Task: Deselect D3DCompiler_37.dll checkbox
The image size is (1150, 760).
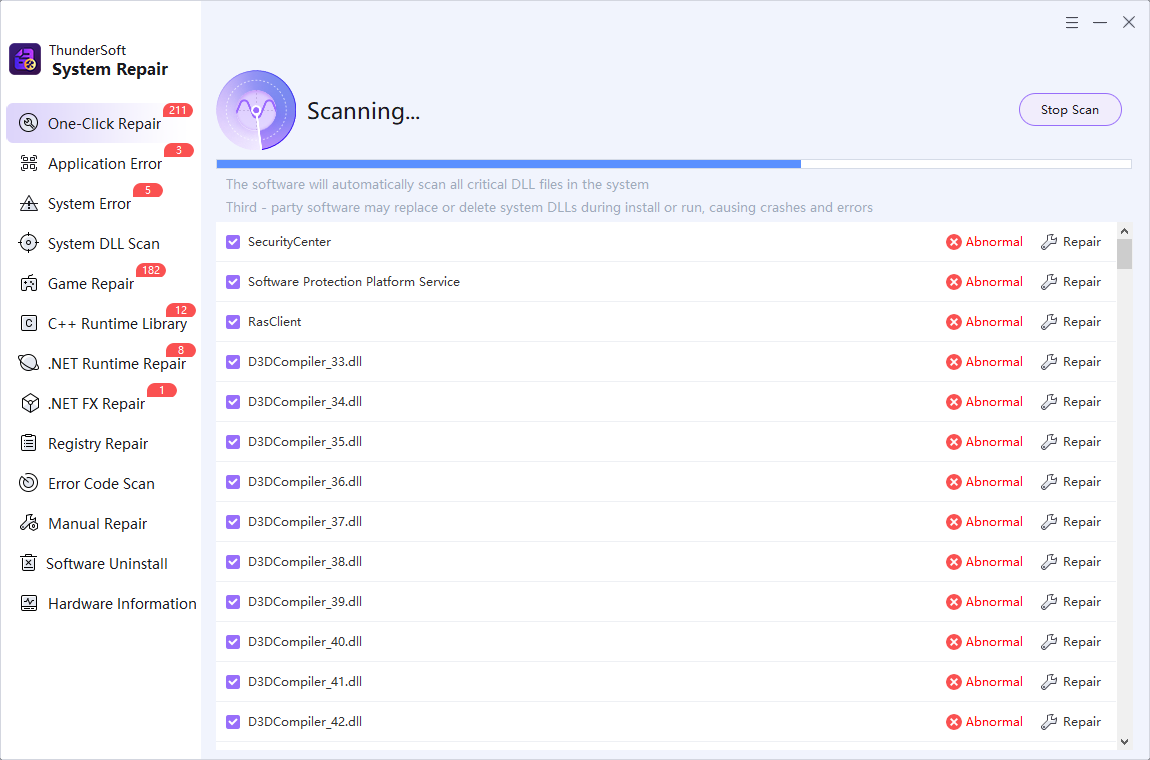Action: (233, 522)
